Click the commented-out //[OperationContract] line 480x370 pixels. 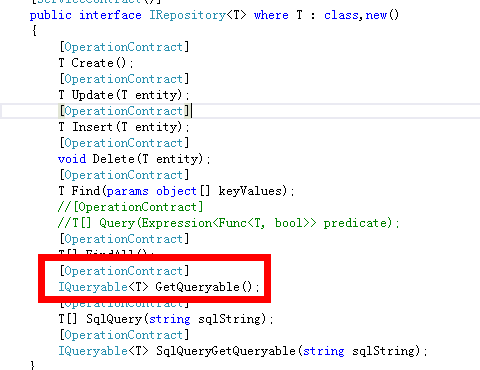130,207
